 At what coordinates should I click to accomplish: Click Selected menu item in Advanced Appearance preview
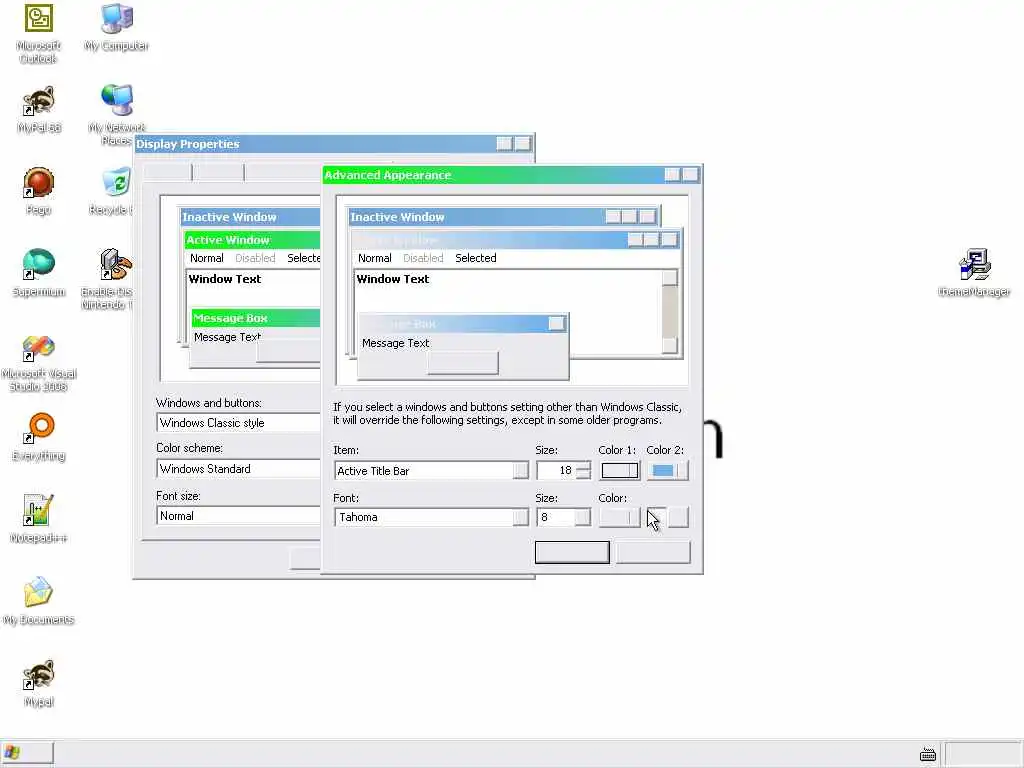(475, 258)
